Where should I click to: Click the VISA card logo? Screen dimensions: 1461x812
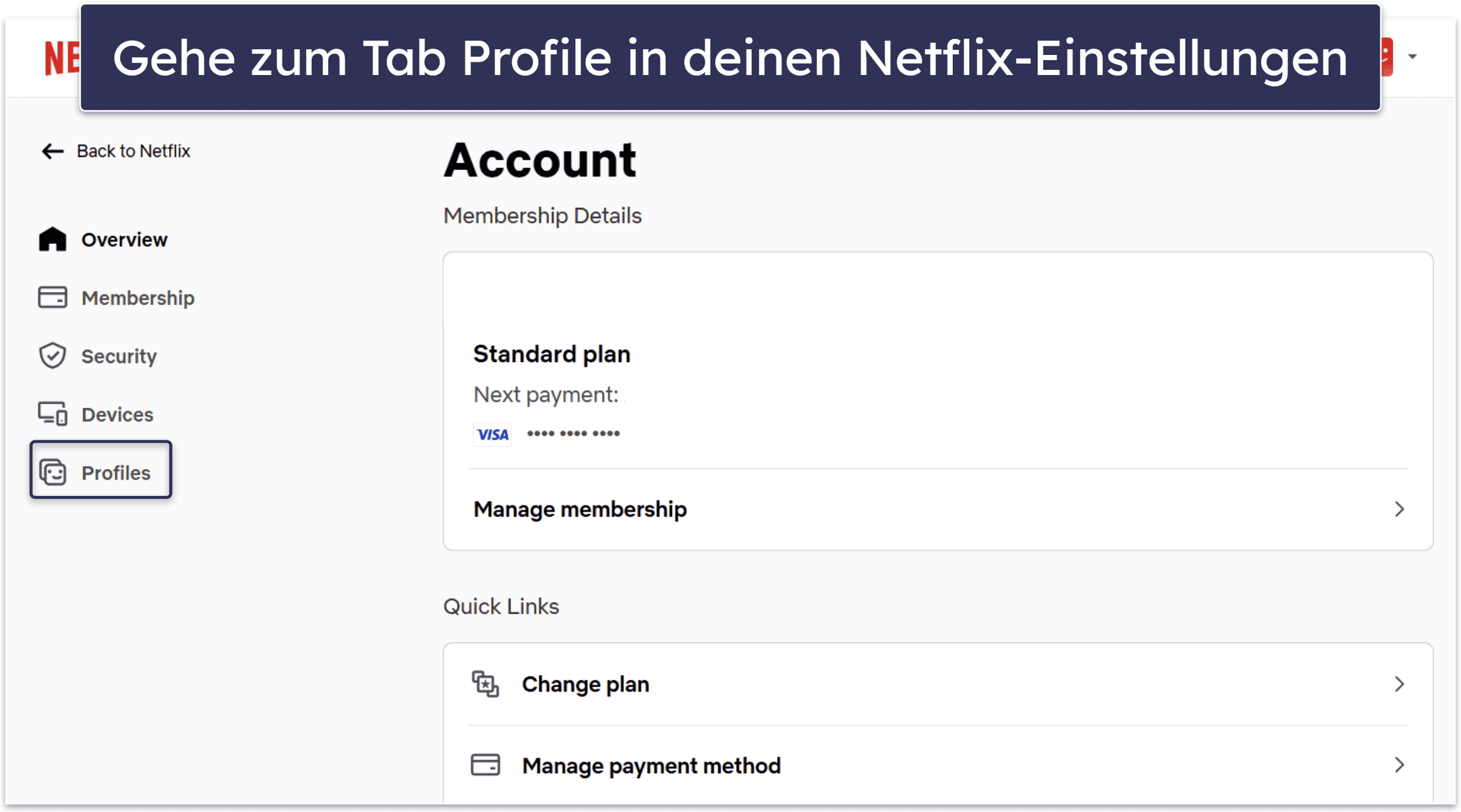(x=493, y=435)
